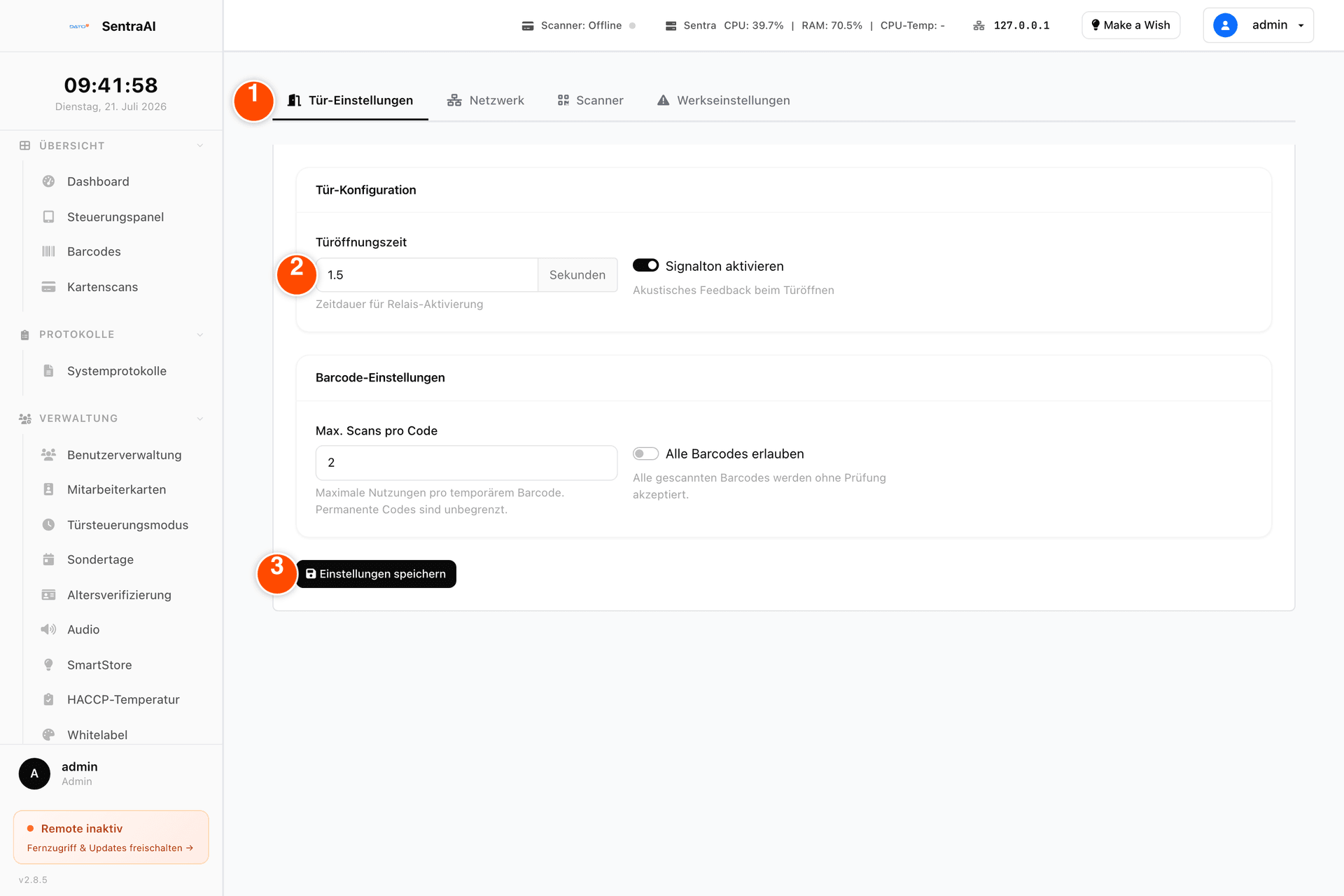1344x896 pixels.
Task: Focus the Türöffnungszeit seconds field
Action: [x=427, y=275]
